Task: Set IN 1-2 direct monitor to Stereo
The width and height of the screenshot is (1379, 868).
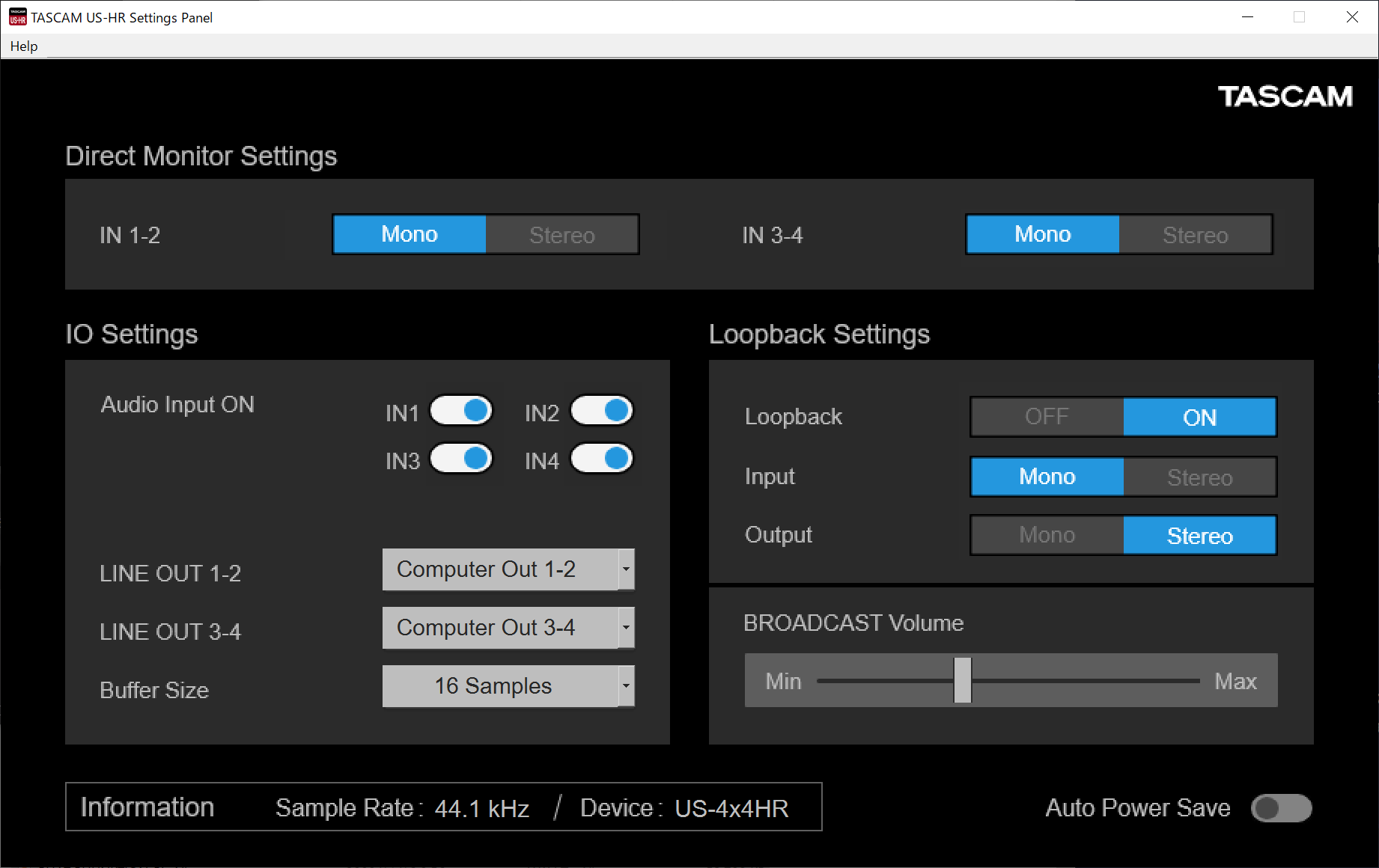Action: click(562, 234)
